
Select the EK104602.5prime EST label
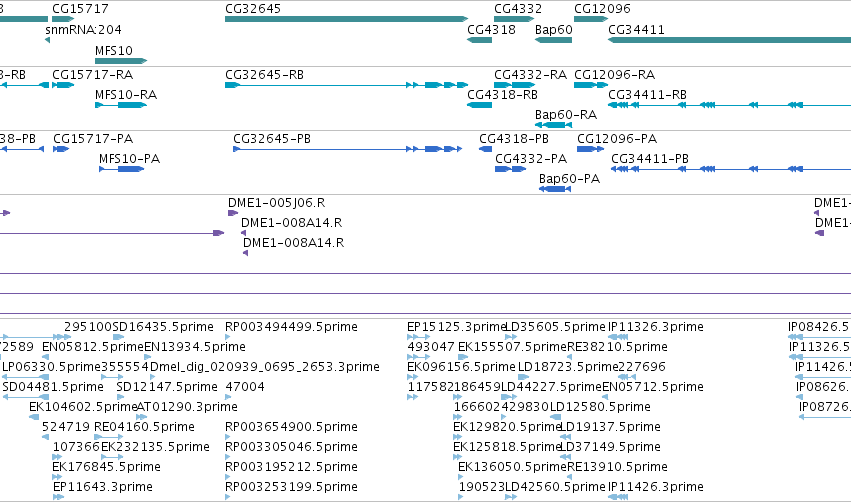(83, 407)
